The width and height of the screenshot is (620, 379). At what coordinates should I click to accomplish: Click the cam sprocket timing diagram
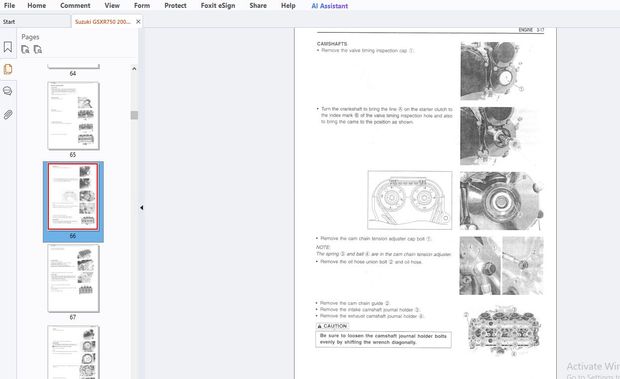(x=410, y=200)
